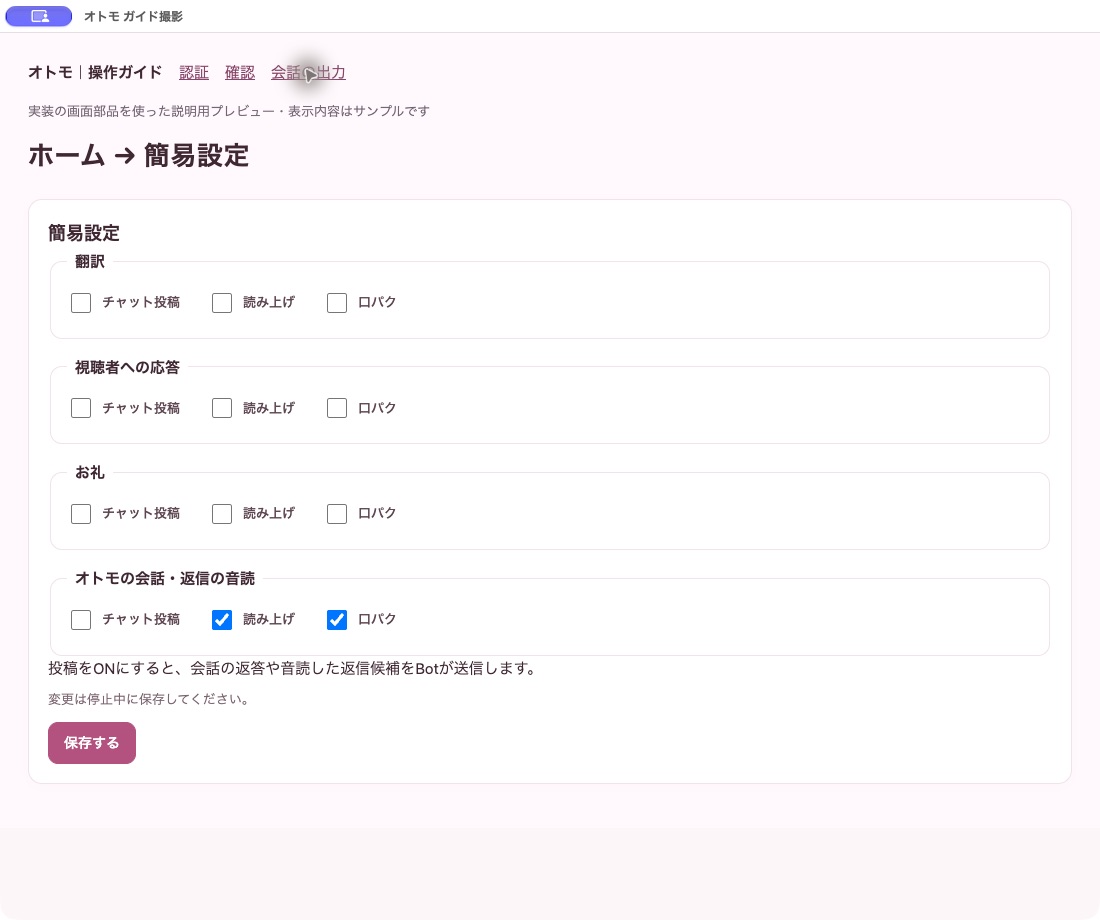
Task: Check チャット投稿 in 視聴者への応答 group
Action: tap(81, 408)
